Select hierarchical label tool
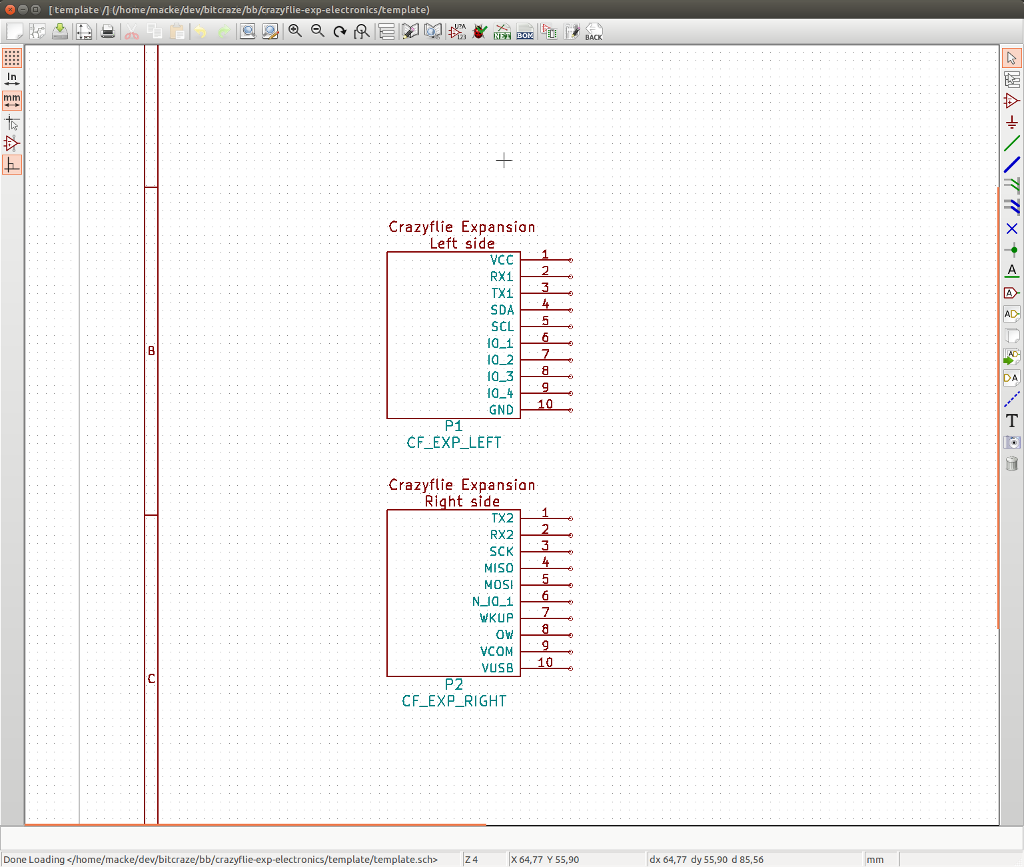This screenshot has height=867, width=1024. [1012, 314]
